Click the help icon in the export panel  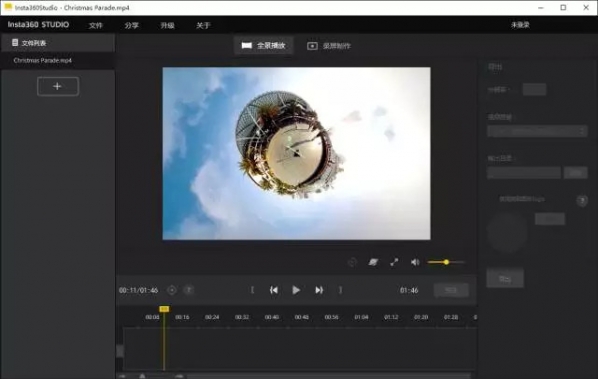(x=582, y=201)
